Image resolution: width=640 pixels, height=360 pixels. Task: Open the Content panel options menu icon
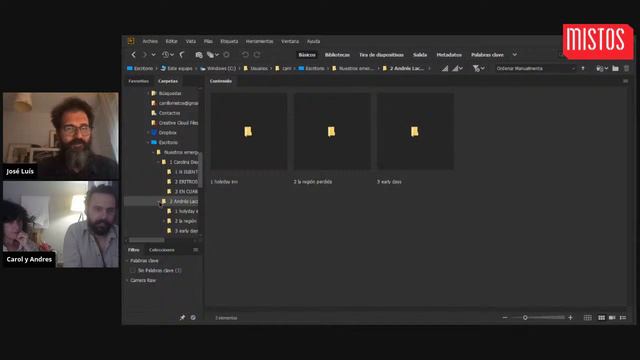[625, 81]
